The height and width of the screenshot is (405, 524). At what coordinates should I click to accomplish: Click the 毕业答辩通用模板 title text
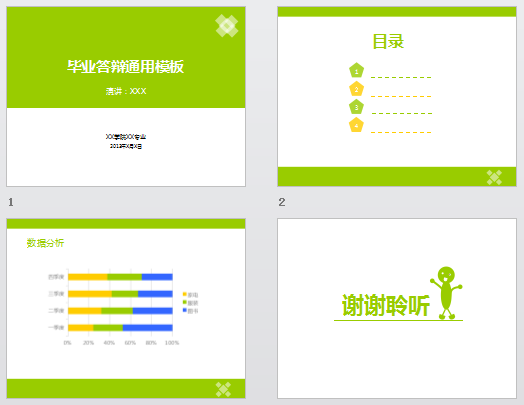[125, 66]
